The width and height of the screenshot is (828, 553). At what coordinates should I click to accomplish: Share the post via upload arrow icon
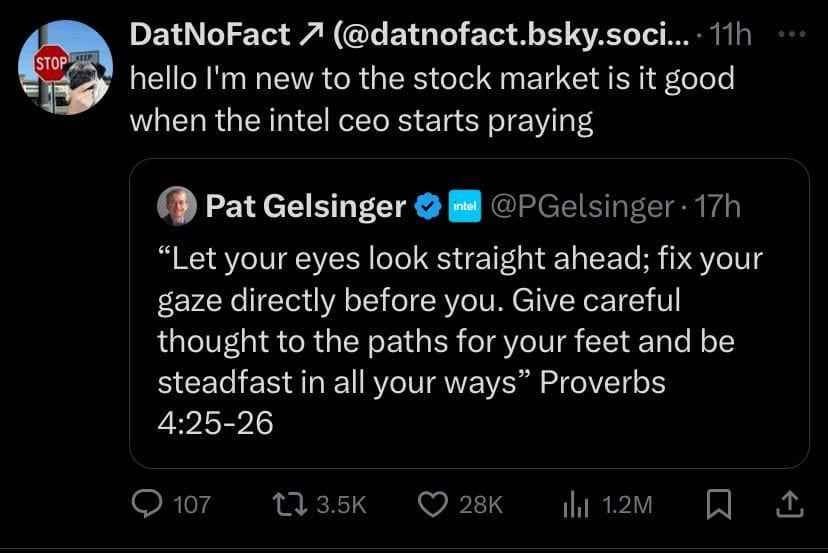click(x=789, y=504)
